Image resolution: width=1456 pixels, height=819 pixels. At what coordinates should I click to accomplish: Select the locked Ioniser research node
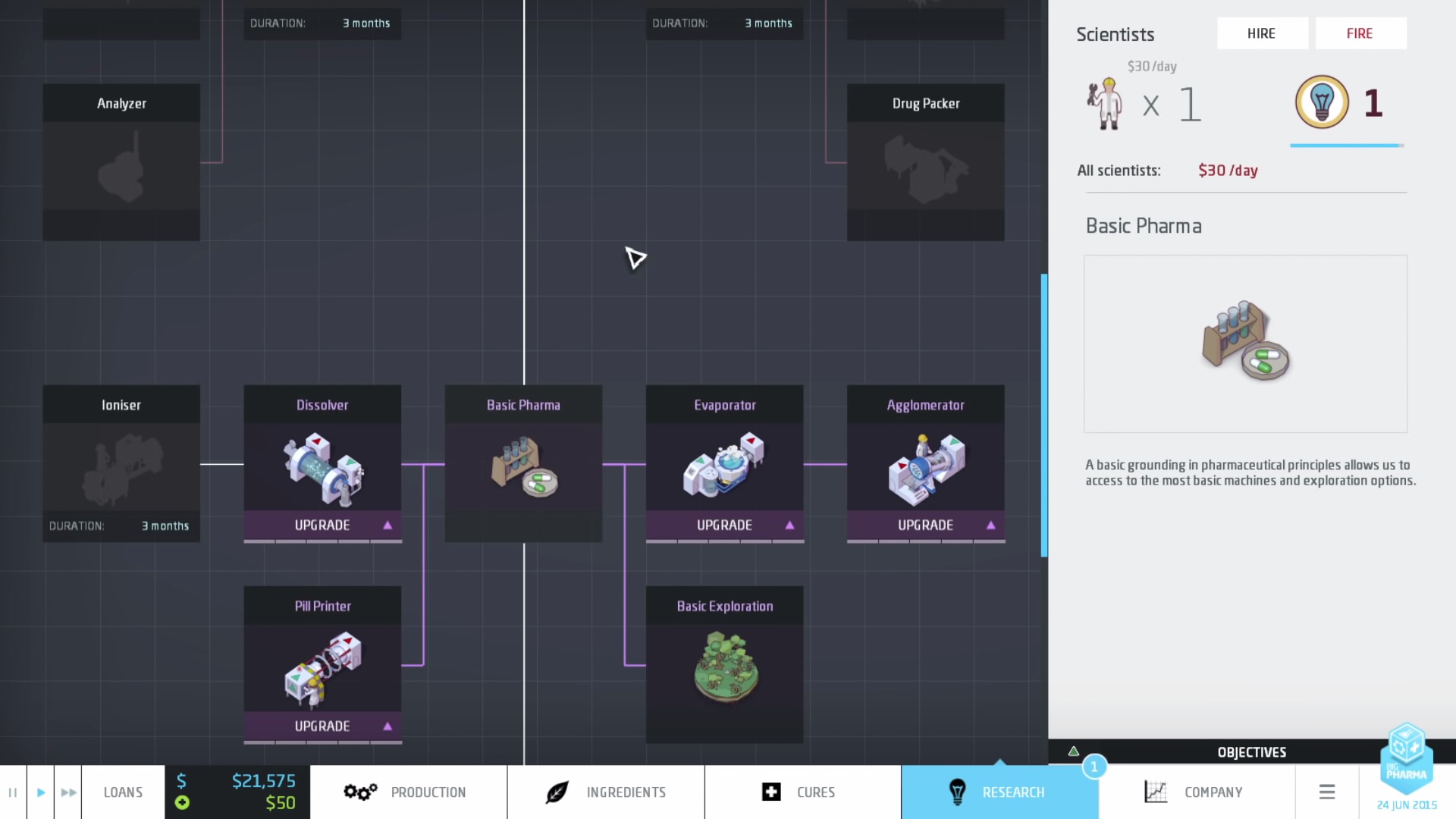click(121, 464)
